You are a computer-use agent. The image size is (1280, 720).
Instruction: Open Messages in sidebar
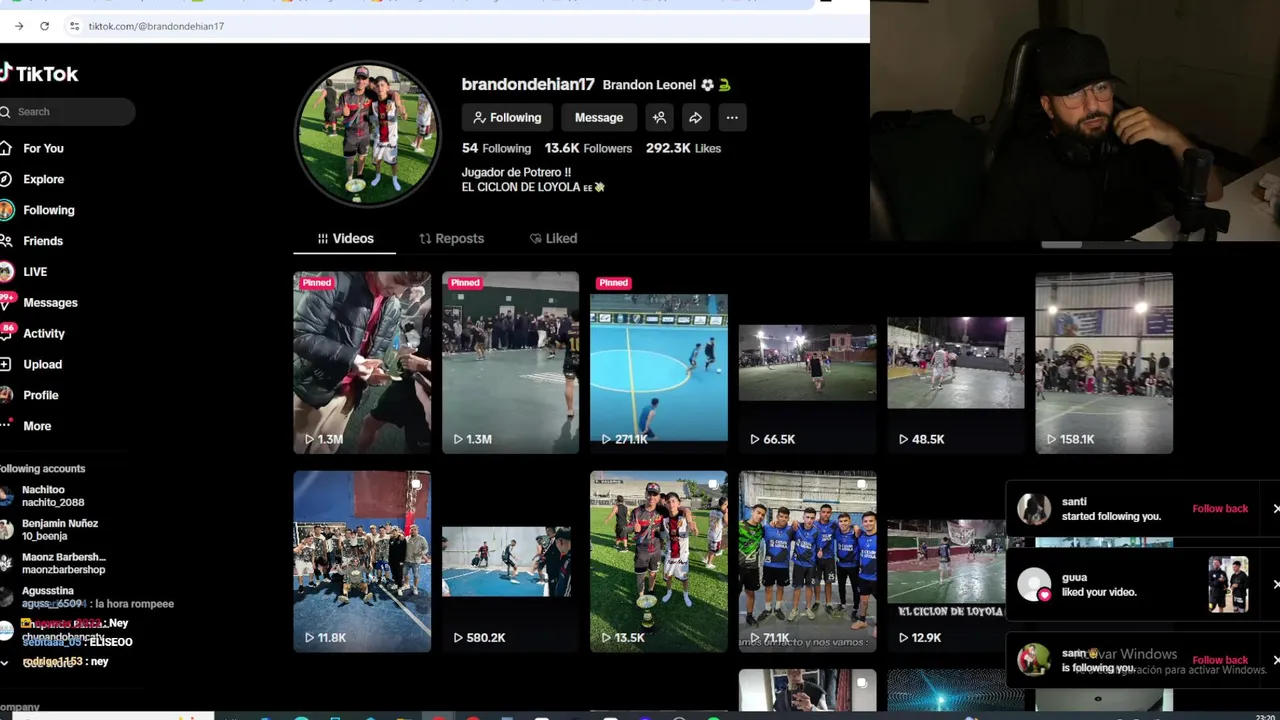click(x=50, y=303)
